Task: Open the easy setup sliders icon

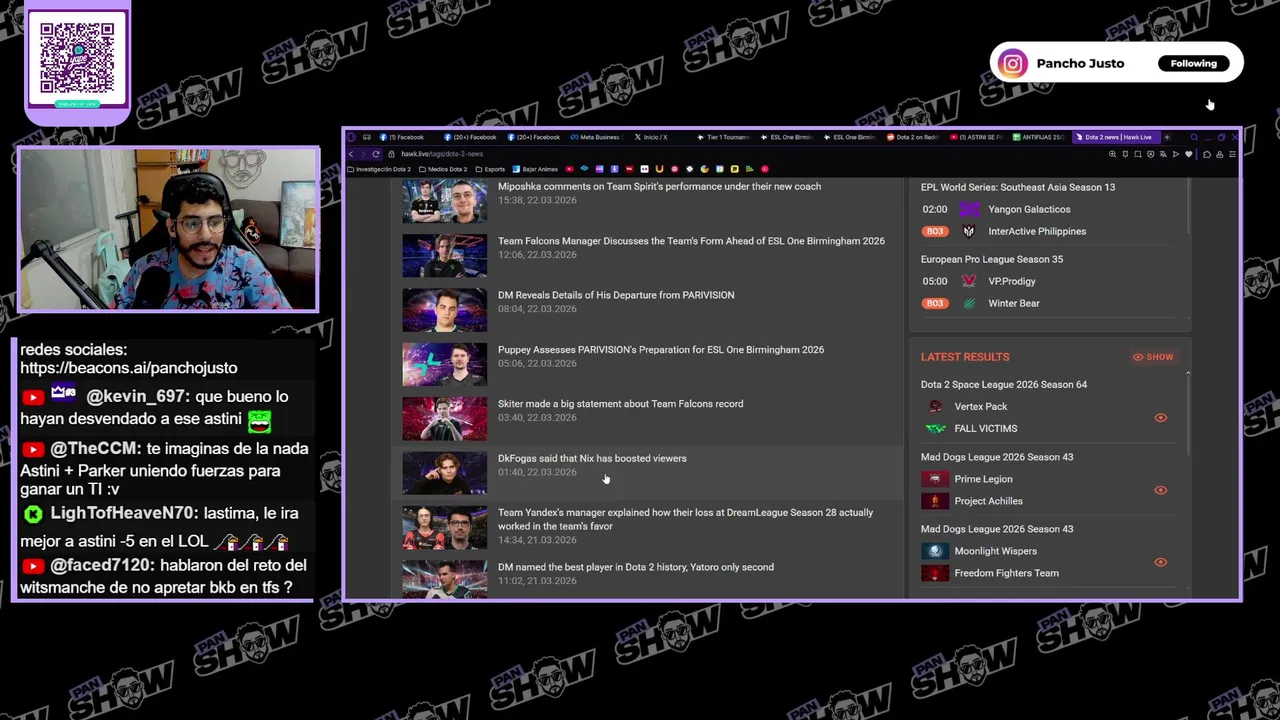Action: point(1233,154)
